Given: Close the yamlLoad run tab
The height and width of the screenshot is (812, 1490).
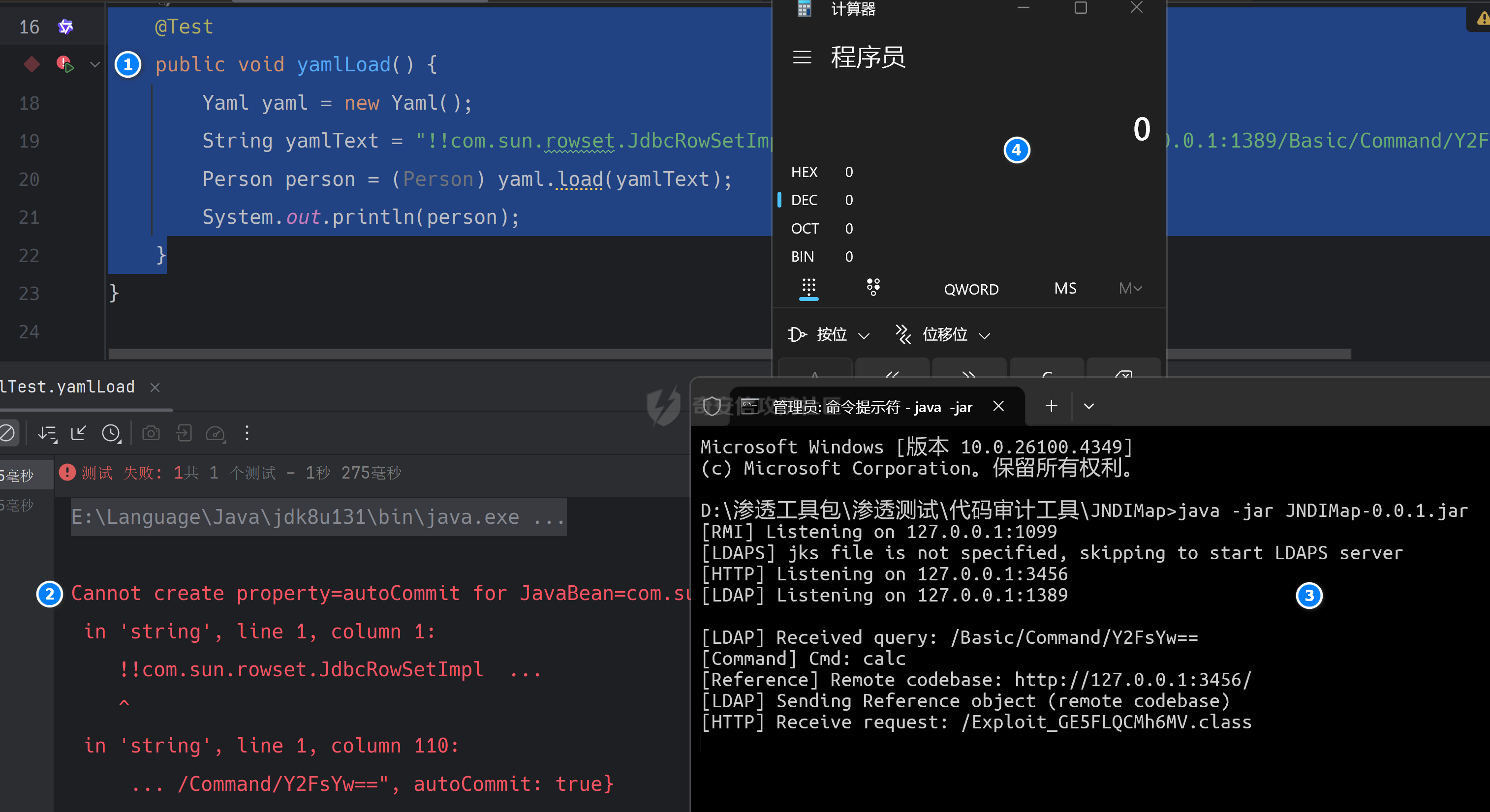Looking at the screenshot, I should click(x=155, y=387).
